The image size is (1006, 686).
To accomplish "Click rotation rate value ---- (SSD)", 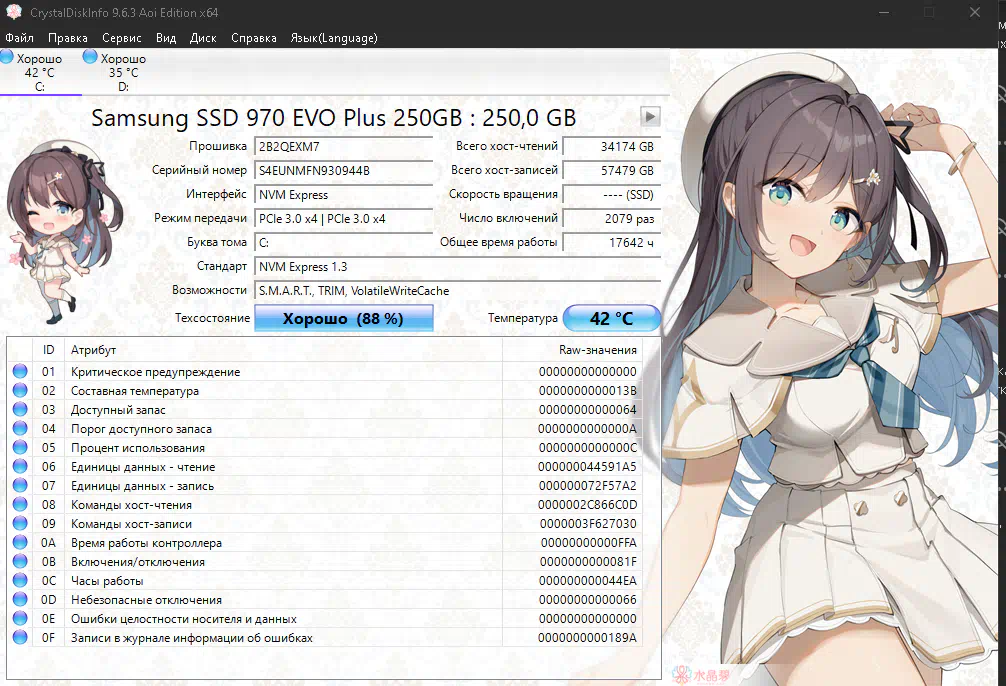I will pyautogui.click(x=611, y=195).
